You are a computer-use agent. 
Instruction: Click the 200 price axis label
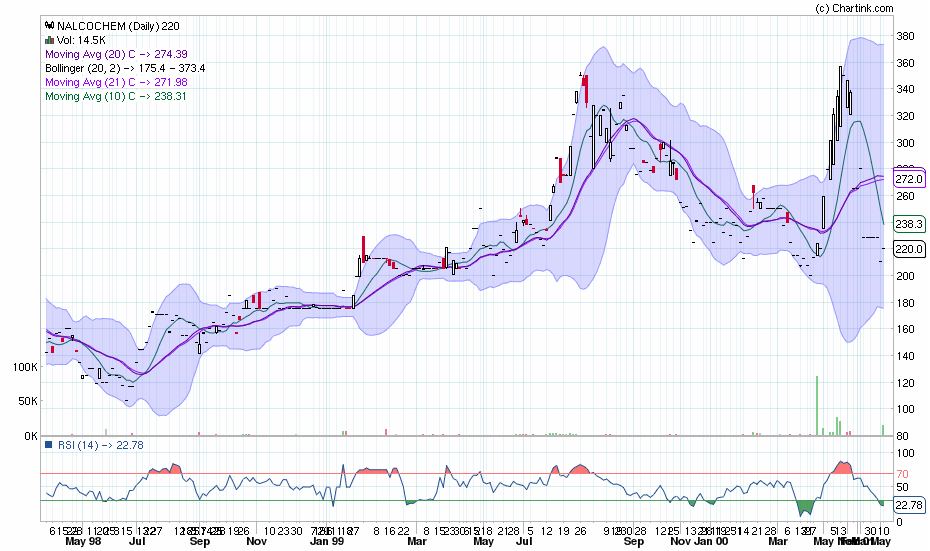tap(905, 275)
